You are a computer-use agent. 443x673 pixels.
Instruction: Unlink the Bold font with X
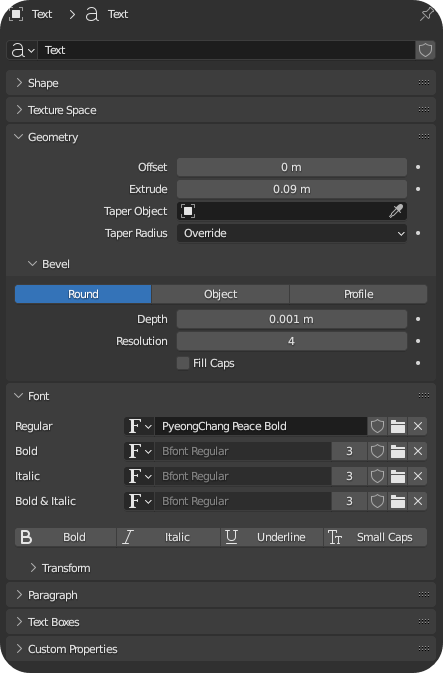coord(418,451)
